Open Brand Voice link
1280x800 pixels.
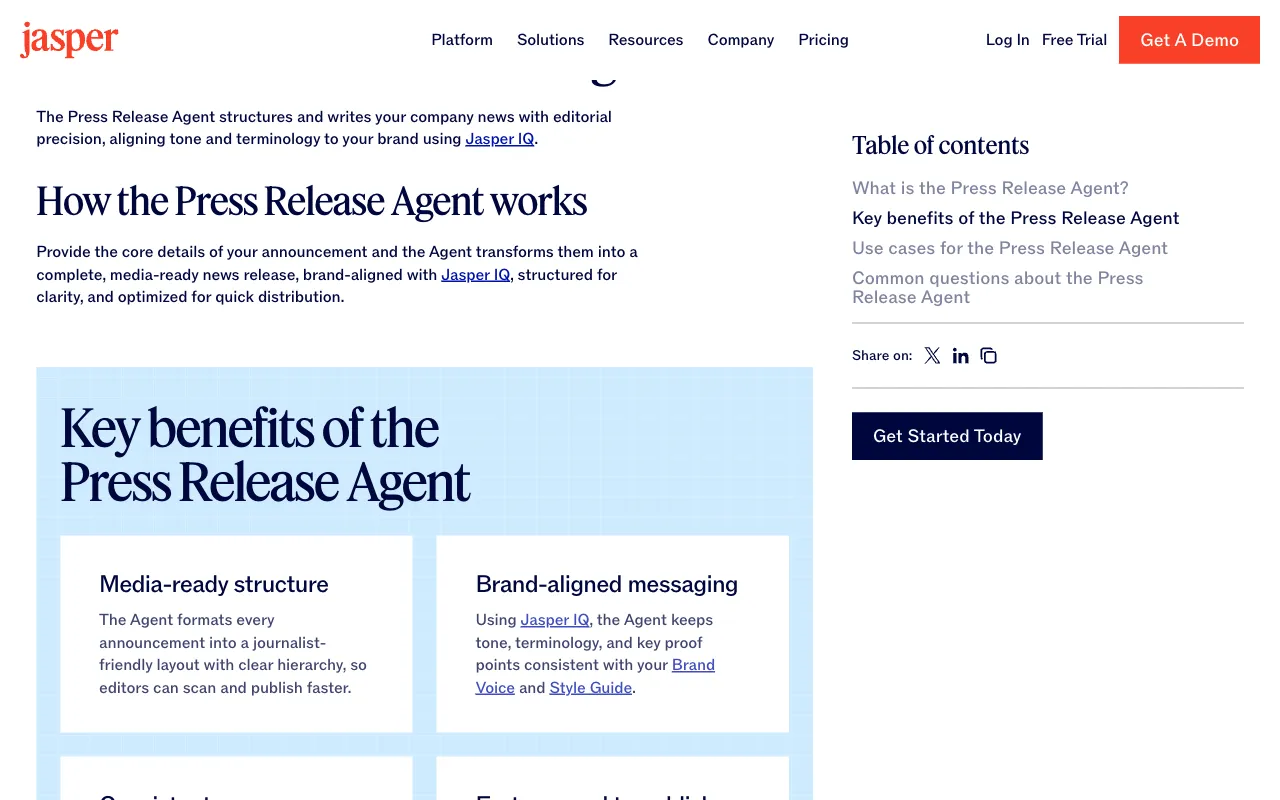693,665
